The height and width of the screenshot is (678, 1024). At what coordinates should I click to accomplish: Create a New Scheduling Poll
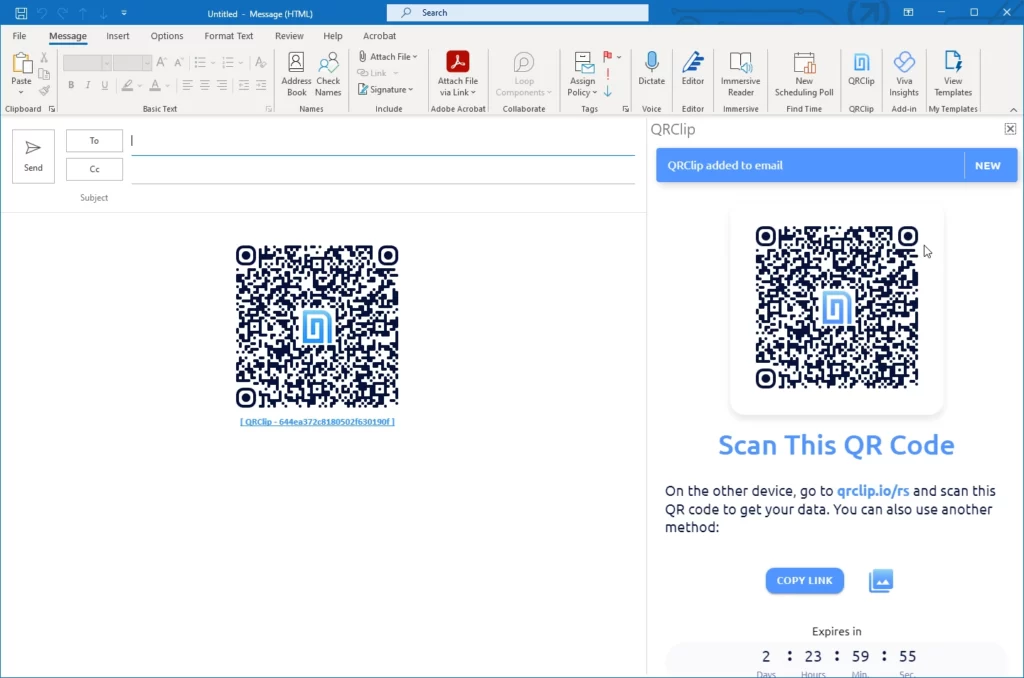point(804,74)
